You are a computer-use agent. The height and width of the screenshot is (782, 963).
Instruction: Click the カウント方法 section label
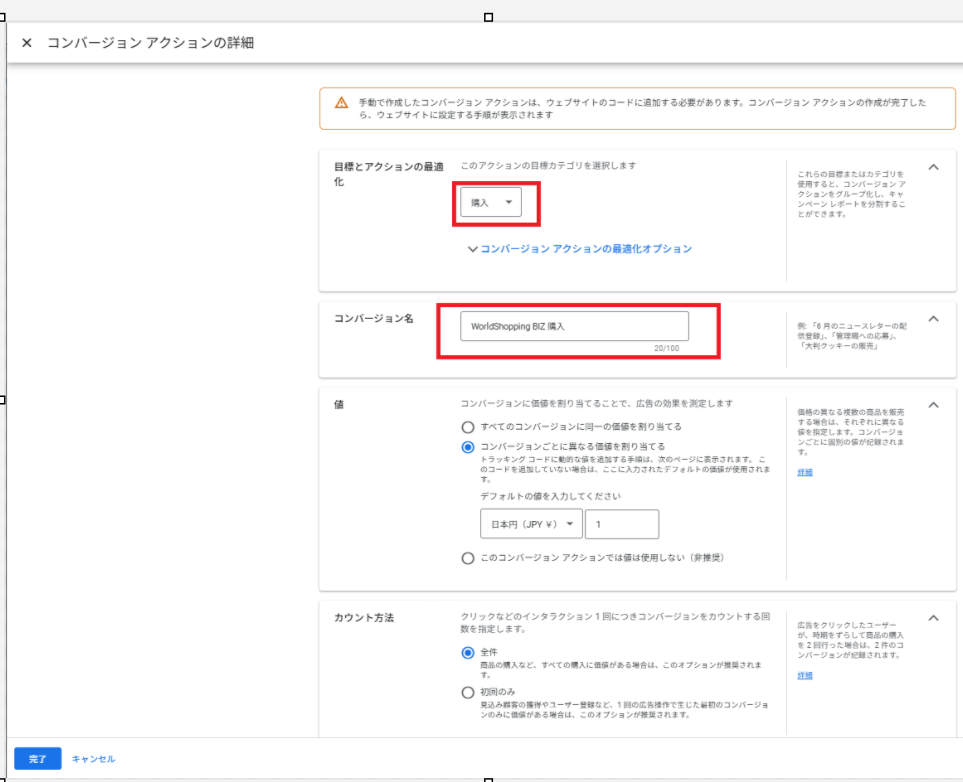click(x=364, y=617)
